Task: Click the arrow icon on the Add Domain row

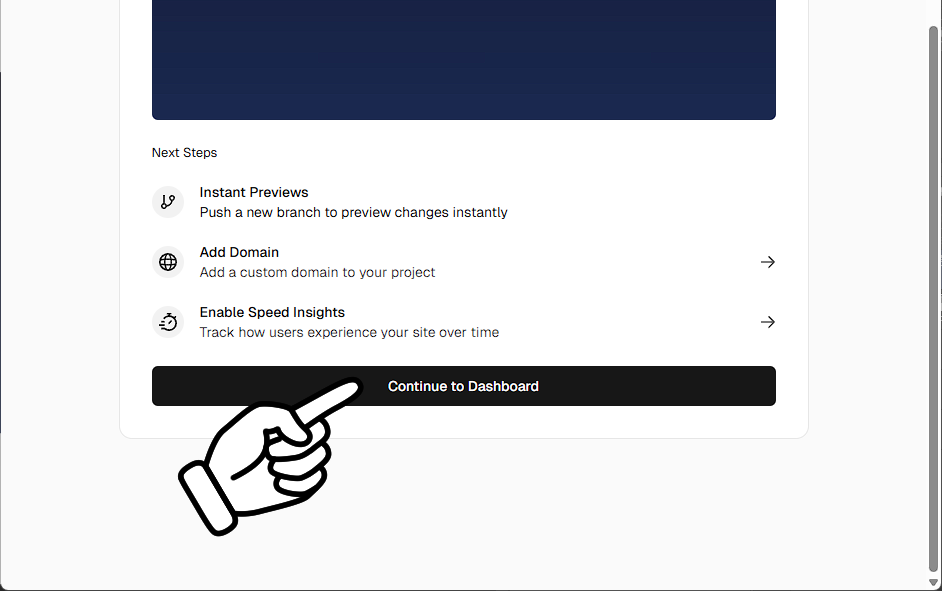Action: click(x=767, y=262)
